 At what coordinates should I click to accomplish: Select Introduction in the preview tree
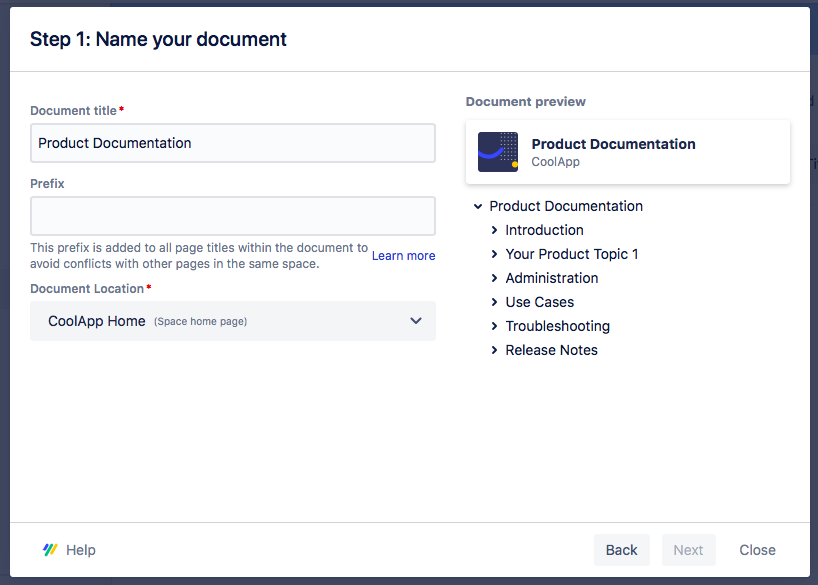544,230
